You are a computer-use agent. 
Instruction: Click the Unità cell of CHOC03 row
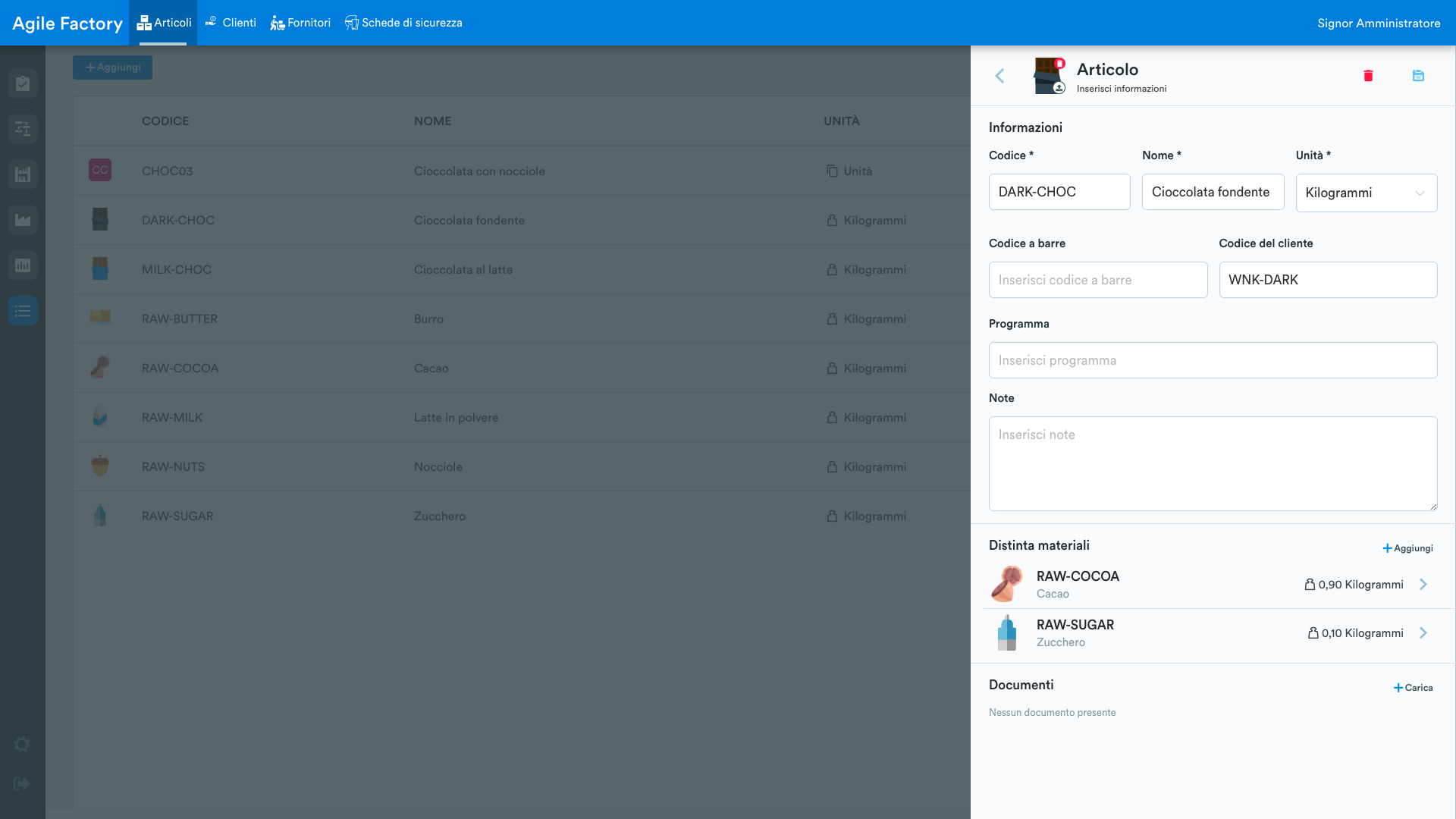point(849,171)
